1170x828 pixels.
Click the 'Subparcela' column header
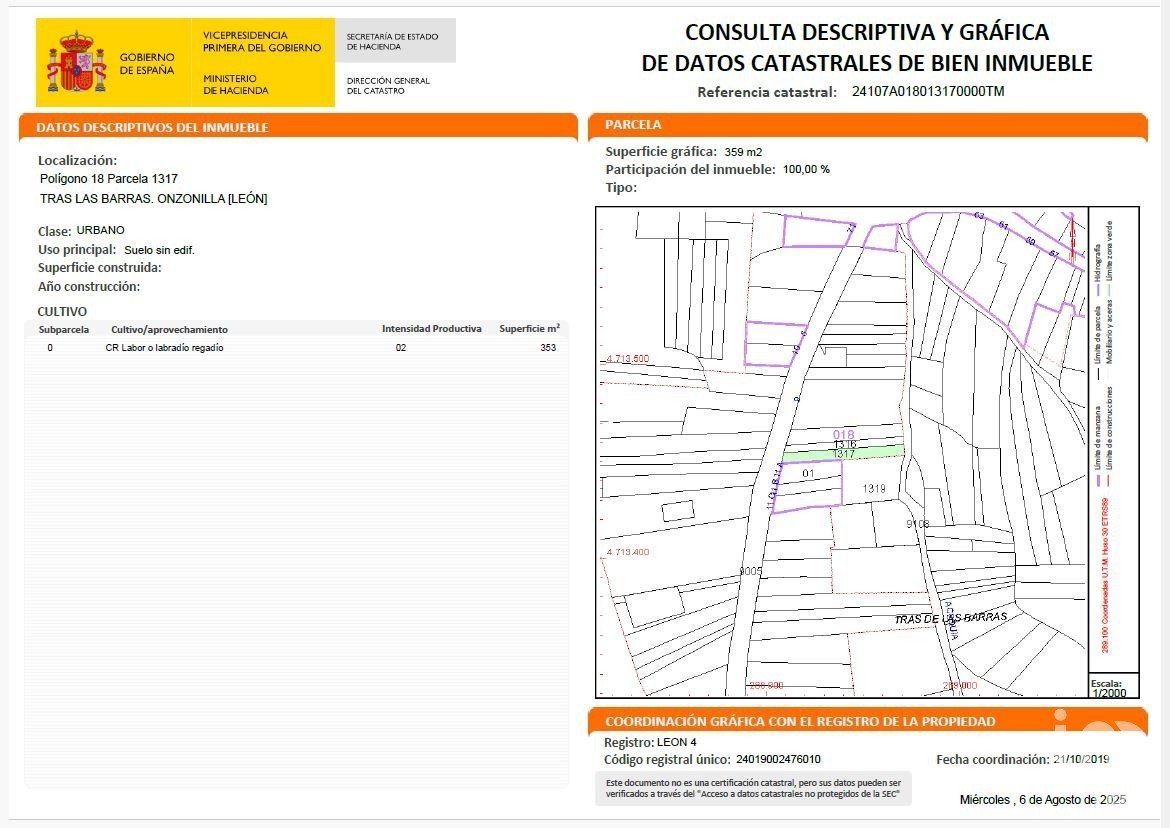point(64,329)
